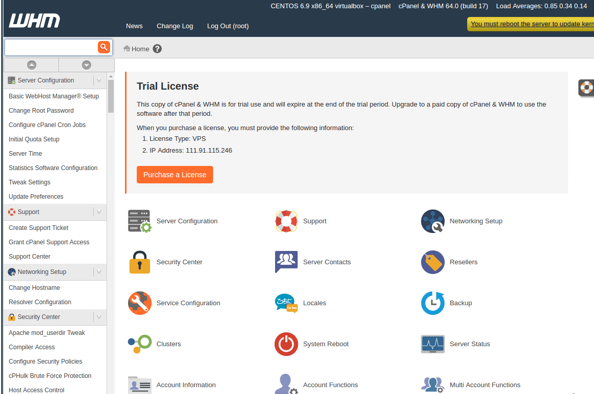Open cPHulk Brute Force Protection link
The image size is (594, 394).
[50, 376]
